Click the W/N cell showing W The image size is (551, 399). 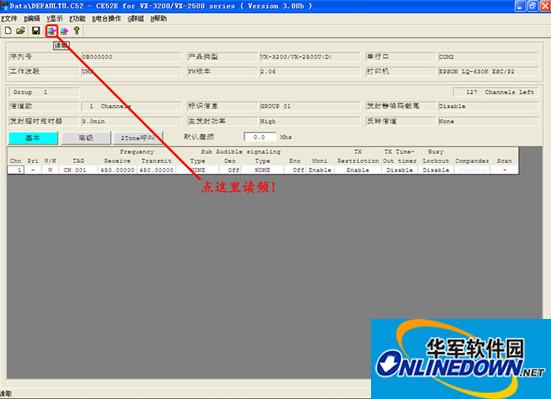click(x=50, y=170)
